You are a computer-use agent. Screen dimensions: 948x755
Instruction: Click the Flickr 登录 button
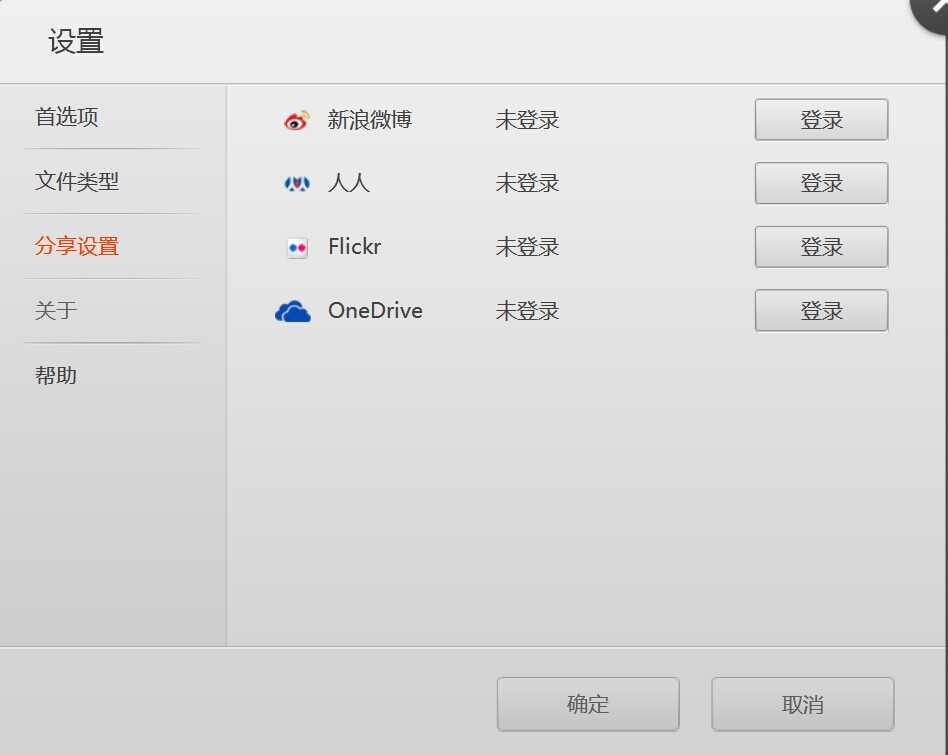821,247
